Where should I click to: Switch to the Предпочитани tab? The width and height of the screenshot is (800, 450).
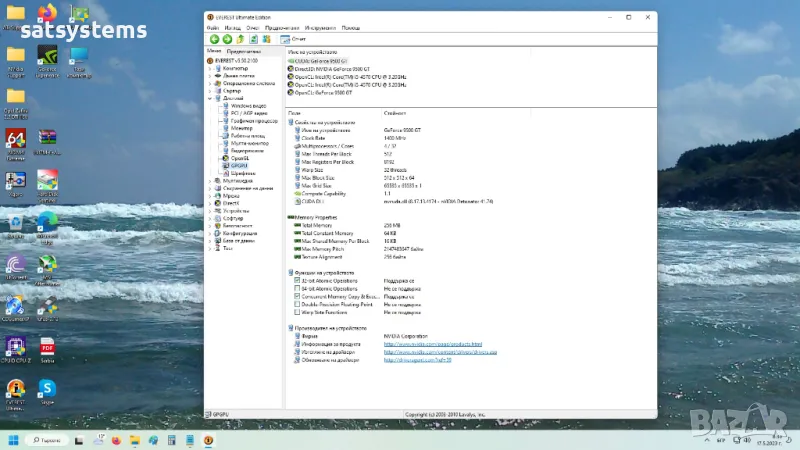243,50
